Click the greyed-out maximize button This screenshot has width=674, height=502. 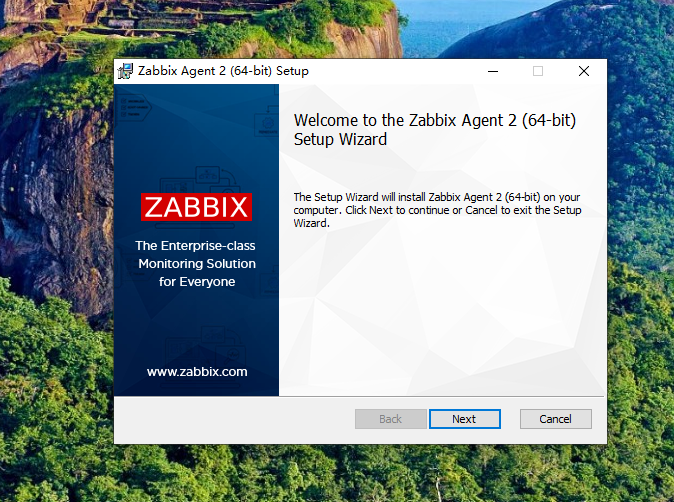(x=538, y=71)
